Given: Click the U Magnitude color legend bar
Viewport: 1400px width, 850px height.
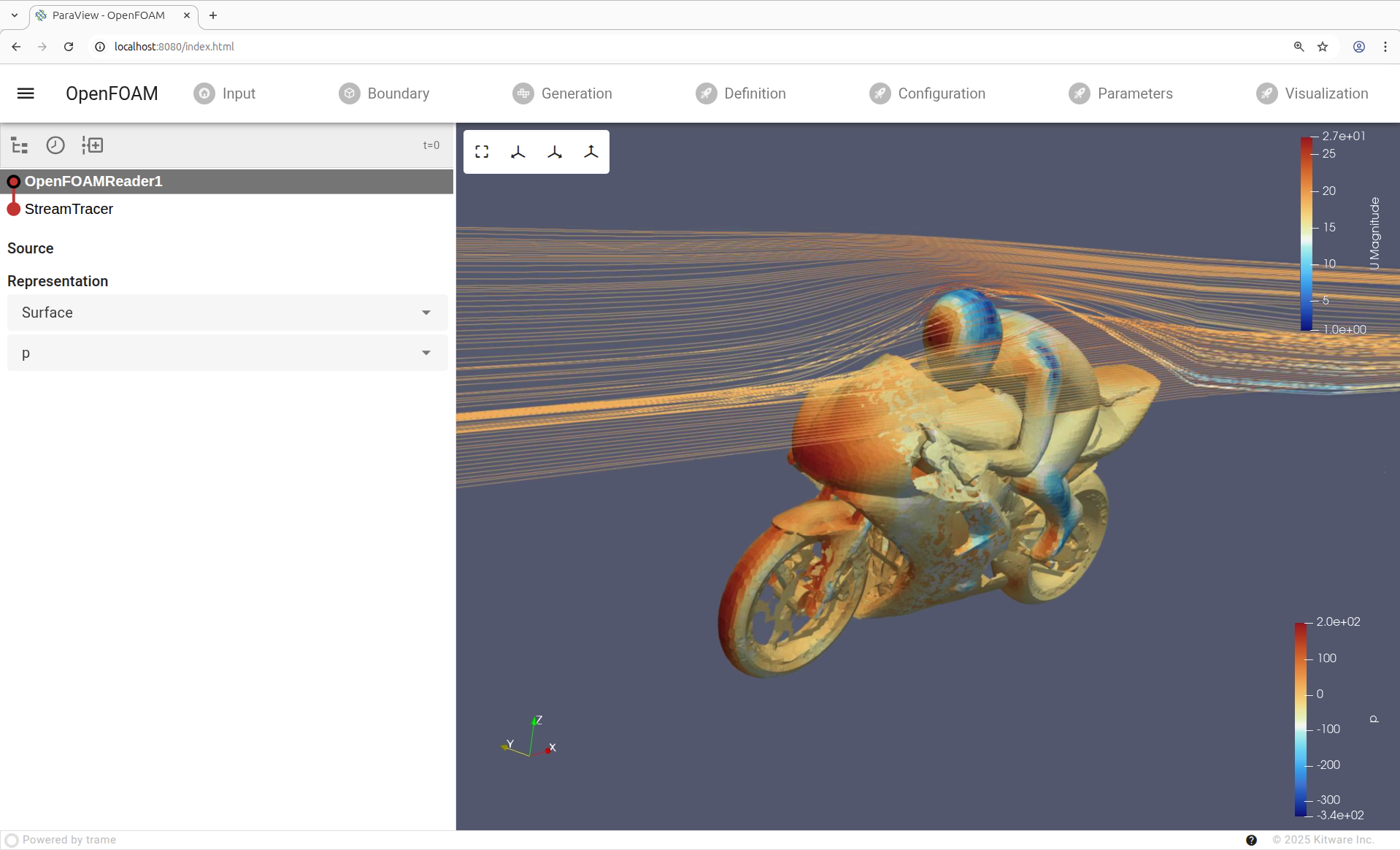Looking at the screenshot, I should tap(1306, 234).
